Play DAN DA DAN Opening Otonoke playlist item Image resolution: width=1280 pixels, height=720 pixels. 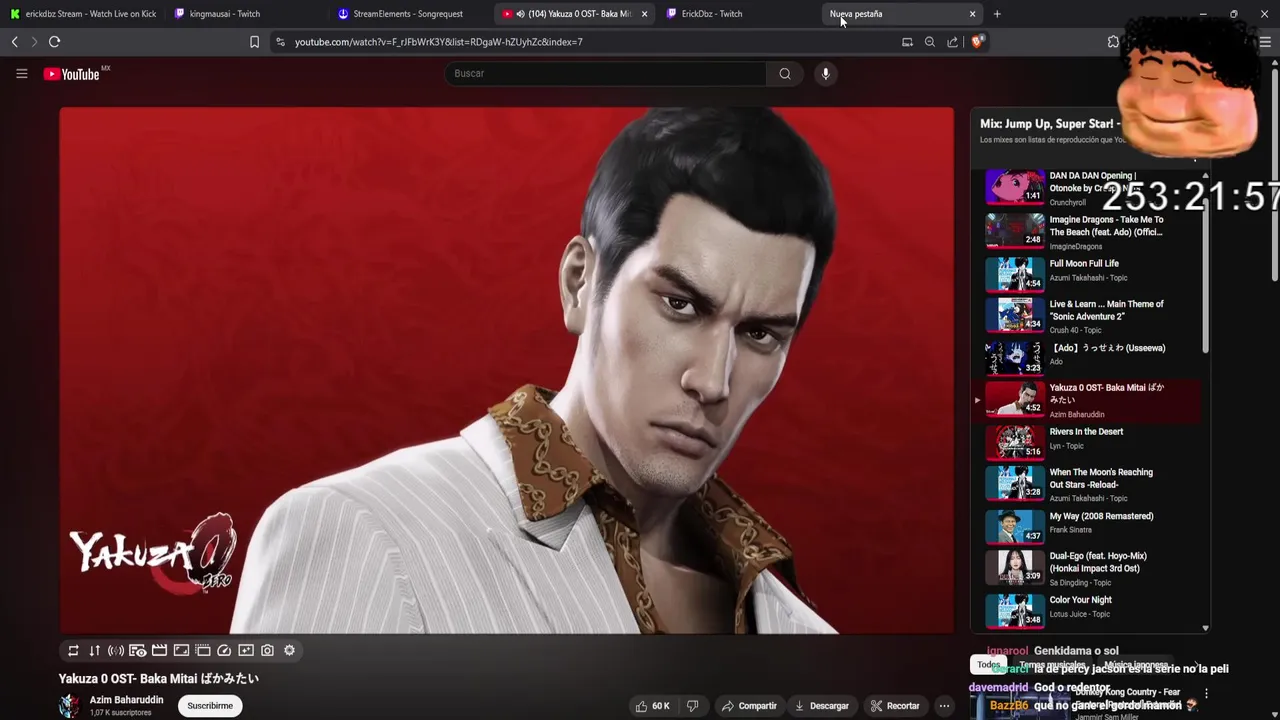pos(1088,188)
